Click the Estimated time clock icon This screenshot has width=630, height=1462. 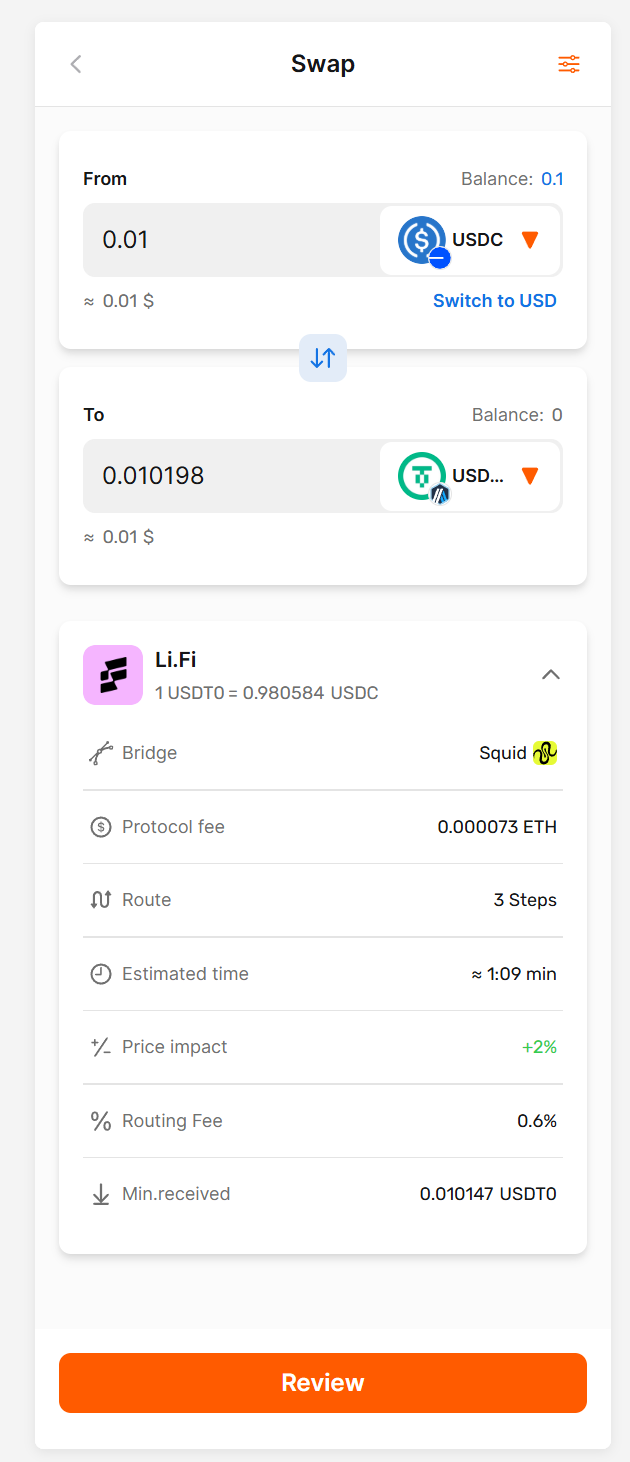101,974
